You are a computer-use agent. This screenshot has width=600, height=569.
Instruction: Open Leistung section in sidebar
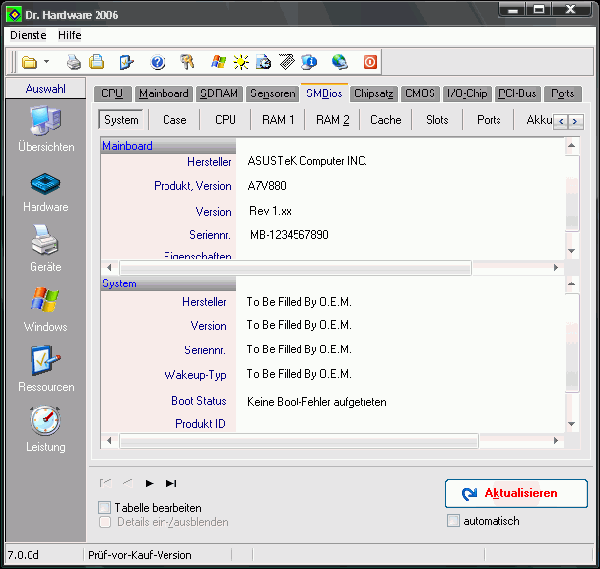46,429
